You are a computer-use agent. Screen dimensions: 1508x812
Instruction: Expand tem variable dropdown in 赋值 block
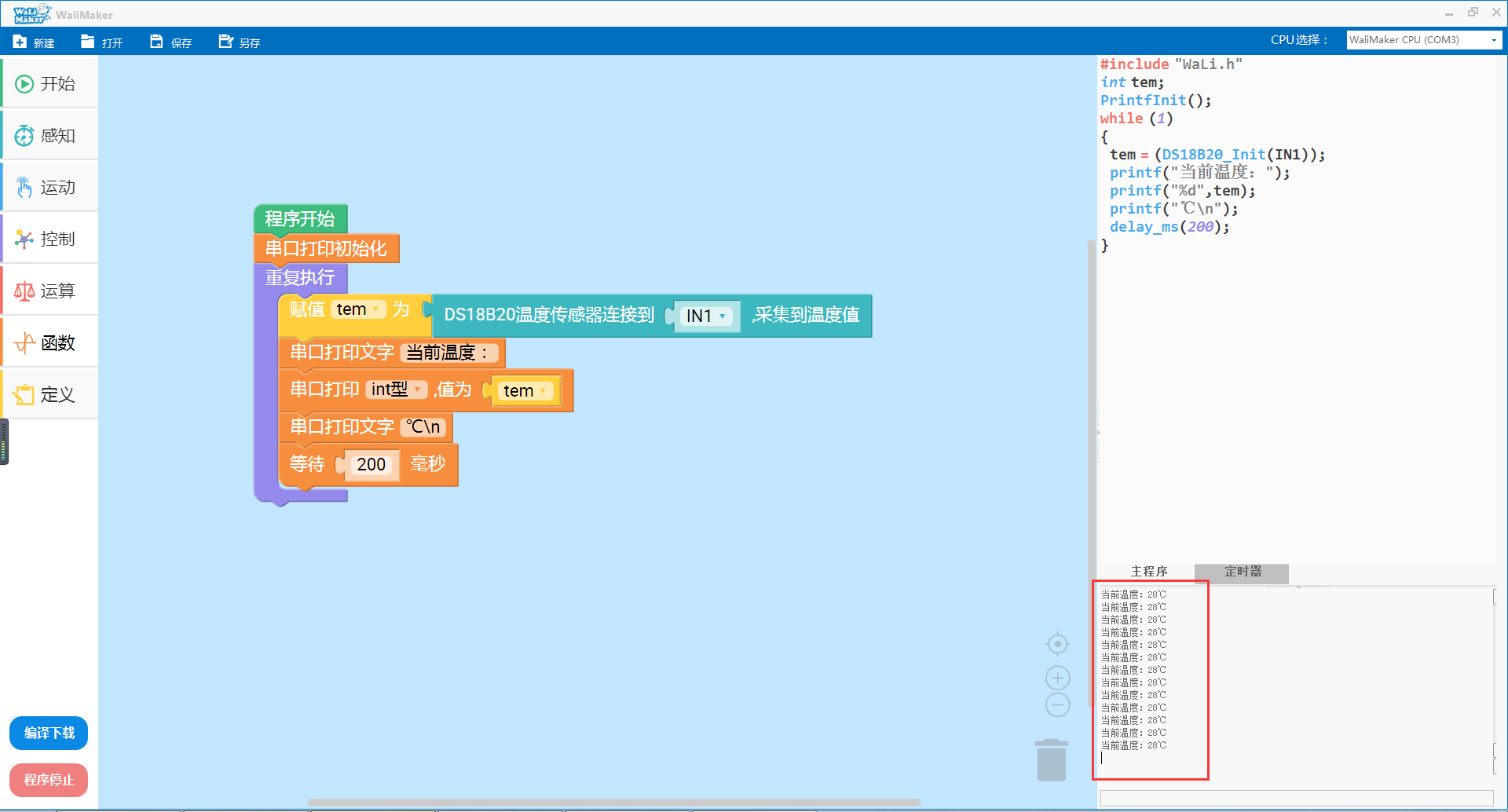376,310
